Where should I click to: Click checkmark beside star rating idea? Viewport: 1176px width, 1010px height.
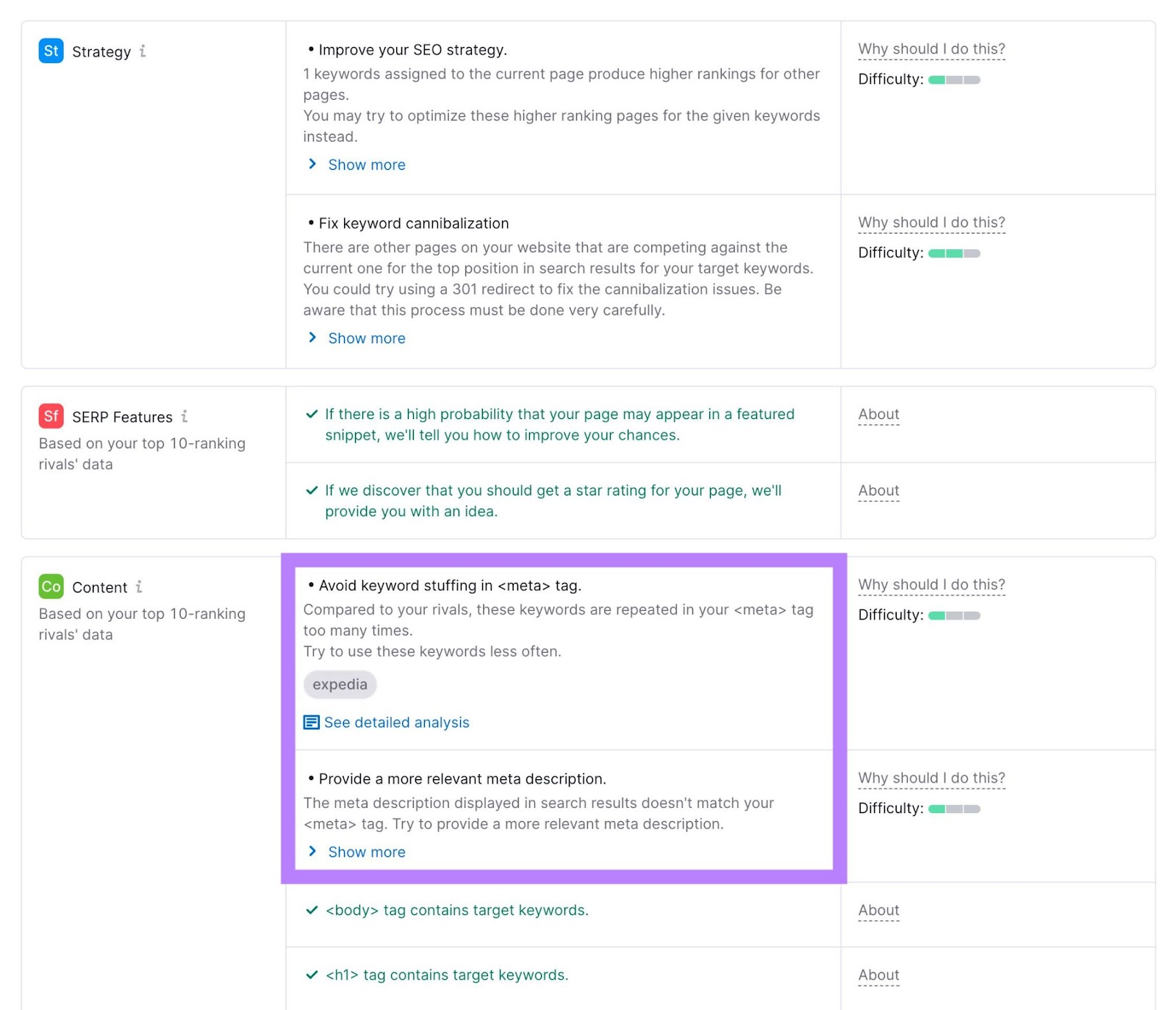(x=312, y=490)
